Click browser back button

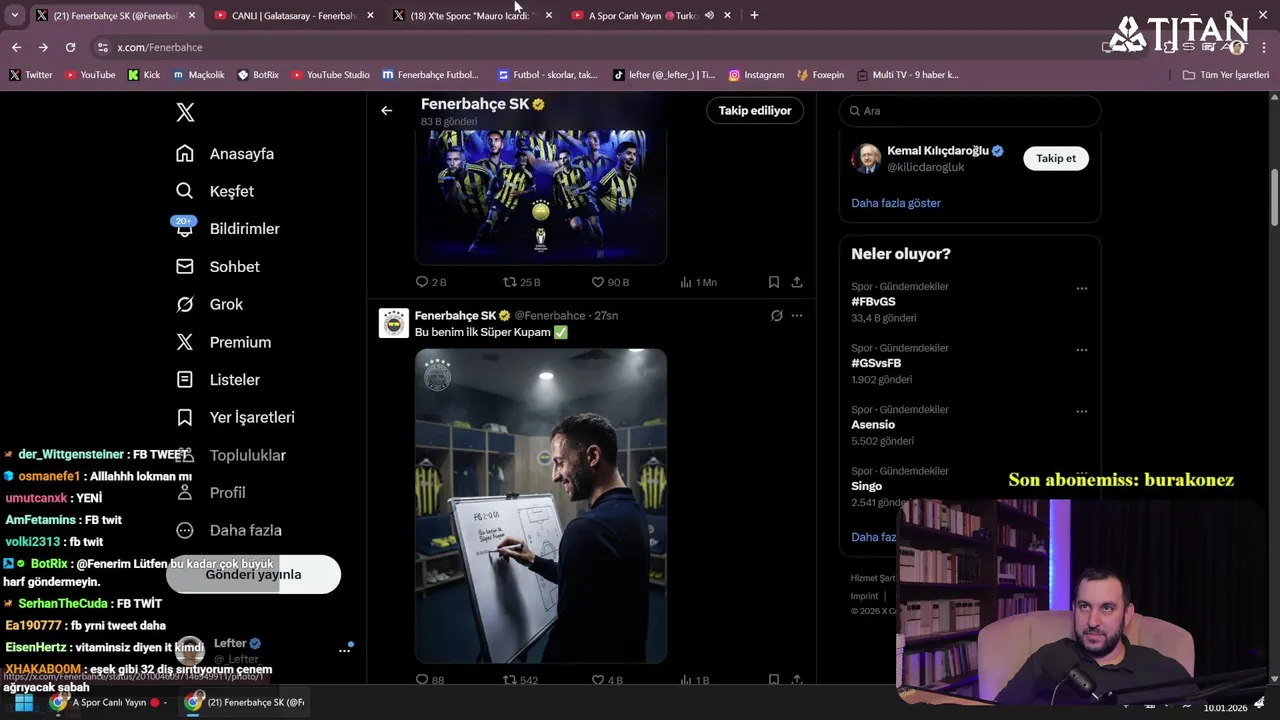16,47
